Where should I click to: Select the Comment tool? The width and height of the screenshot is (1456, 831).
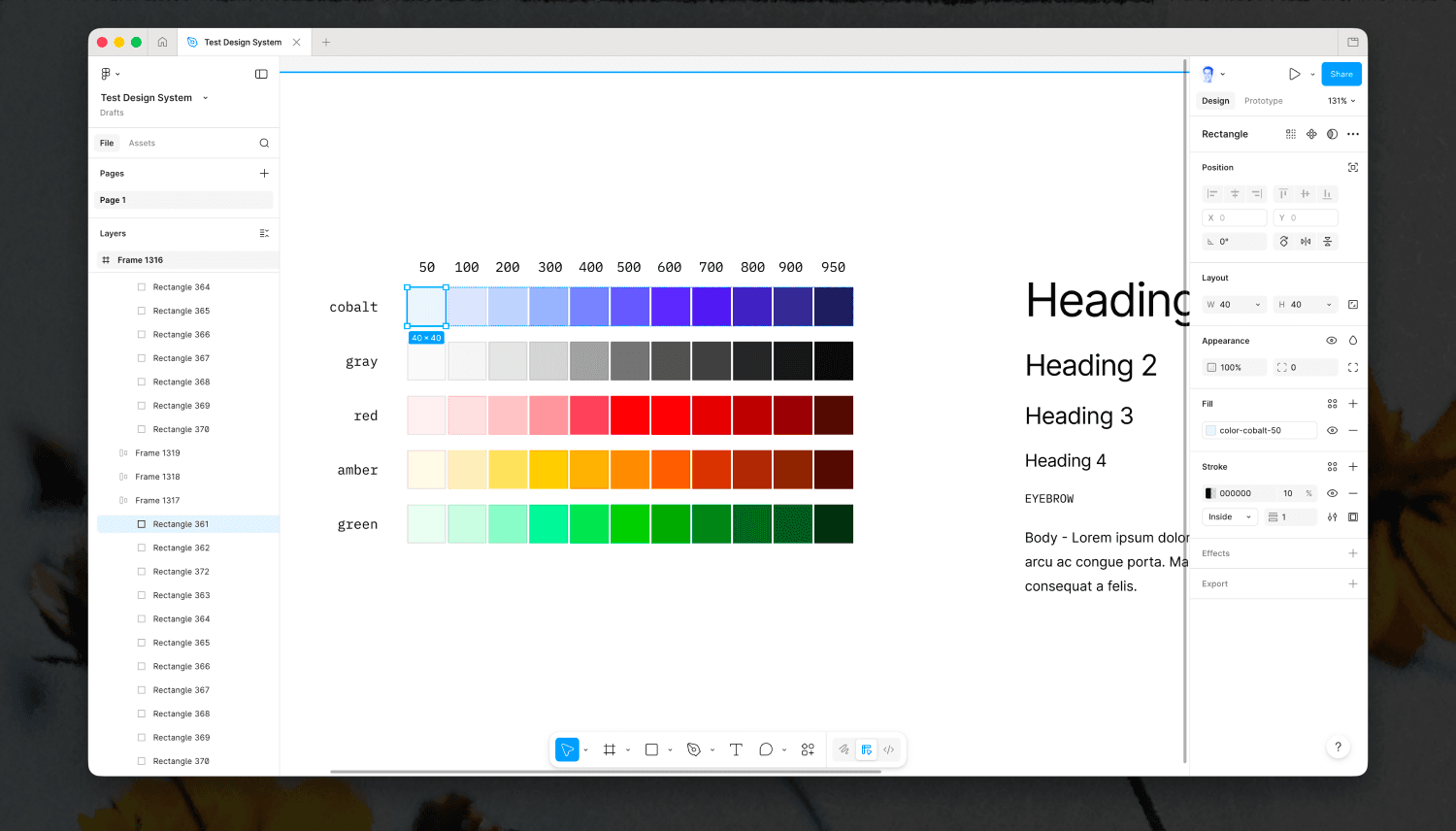point(766,749)
